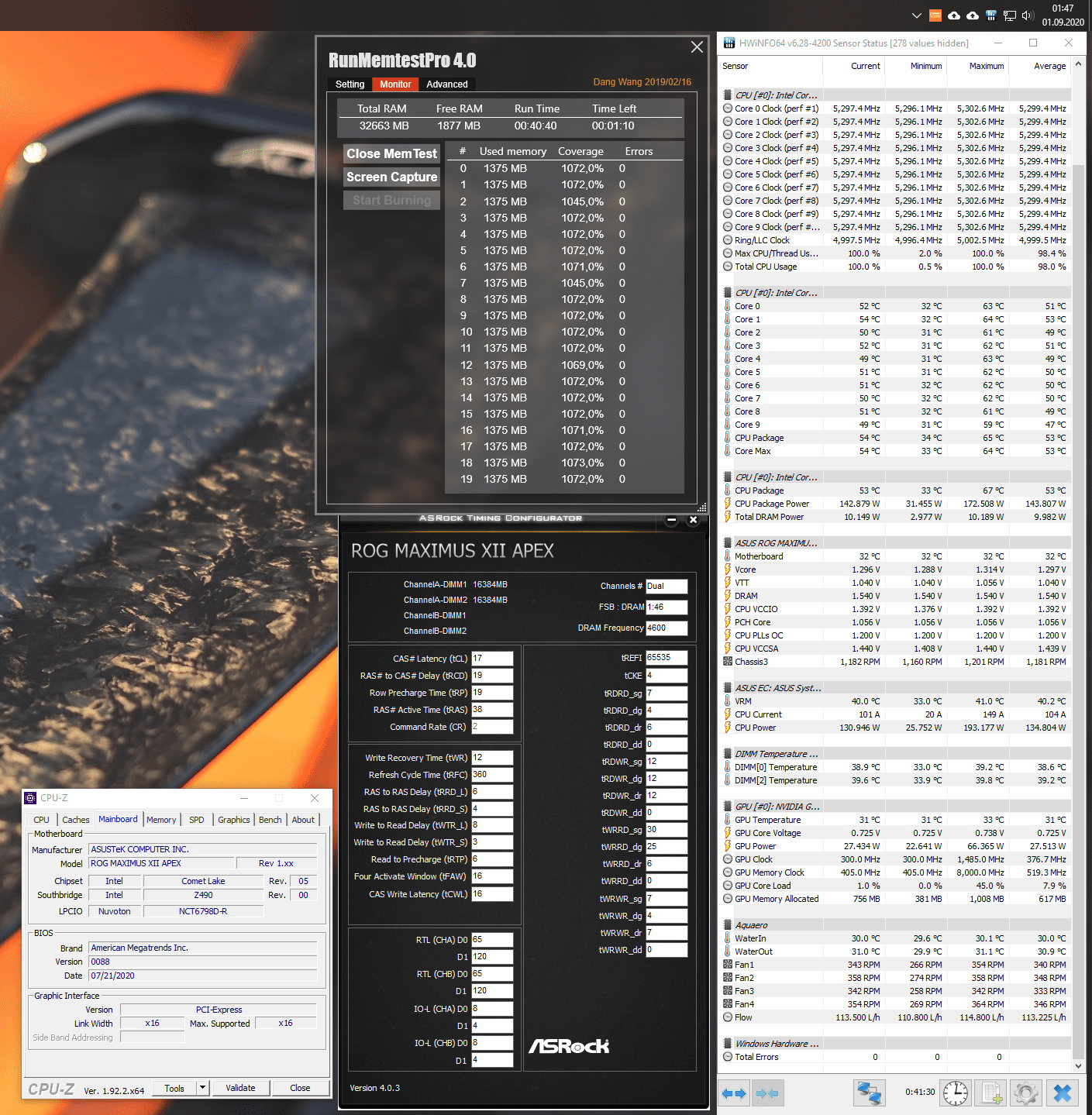Click Screen Capture button
1092x1115 pixels.
(x=392, y=177)
